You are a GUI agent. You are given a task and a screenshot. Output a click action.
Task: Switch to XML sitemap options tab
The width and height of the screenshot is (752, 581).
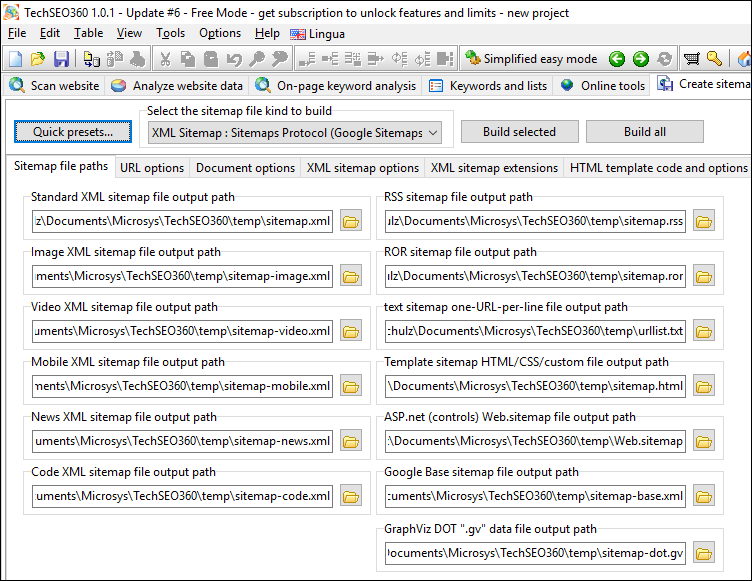pos(362,168)
